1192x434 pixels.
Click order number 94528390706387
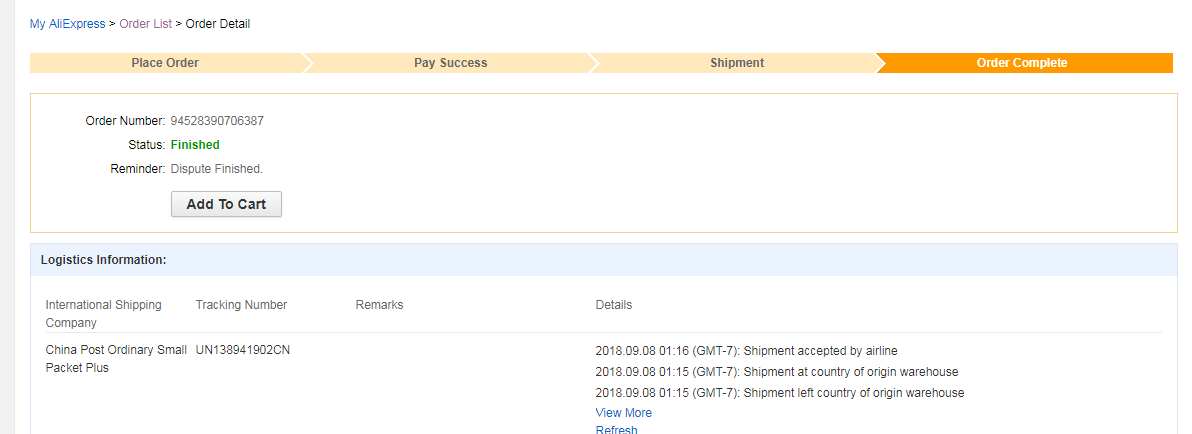click(217, 121)
